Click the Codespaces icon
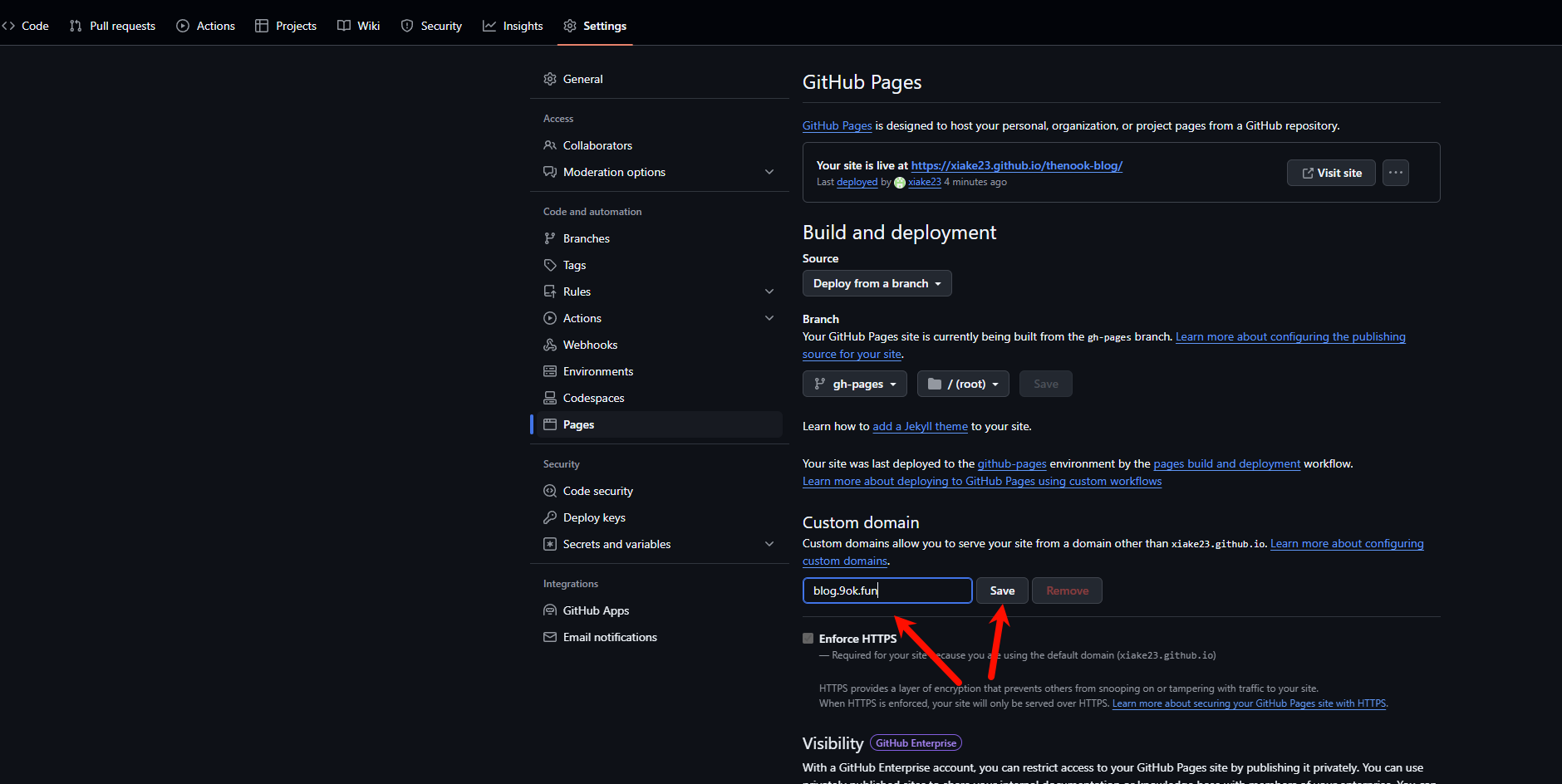The width and height of the screenshot is (1562, 784). click(x=550, y=398)
